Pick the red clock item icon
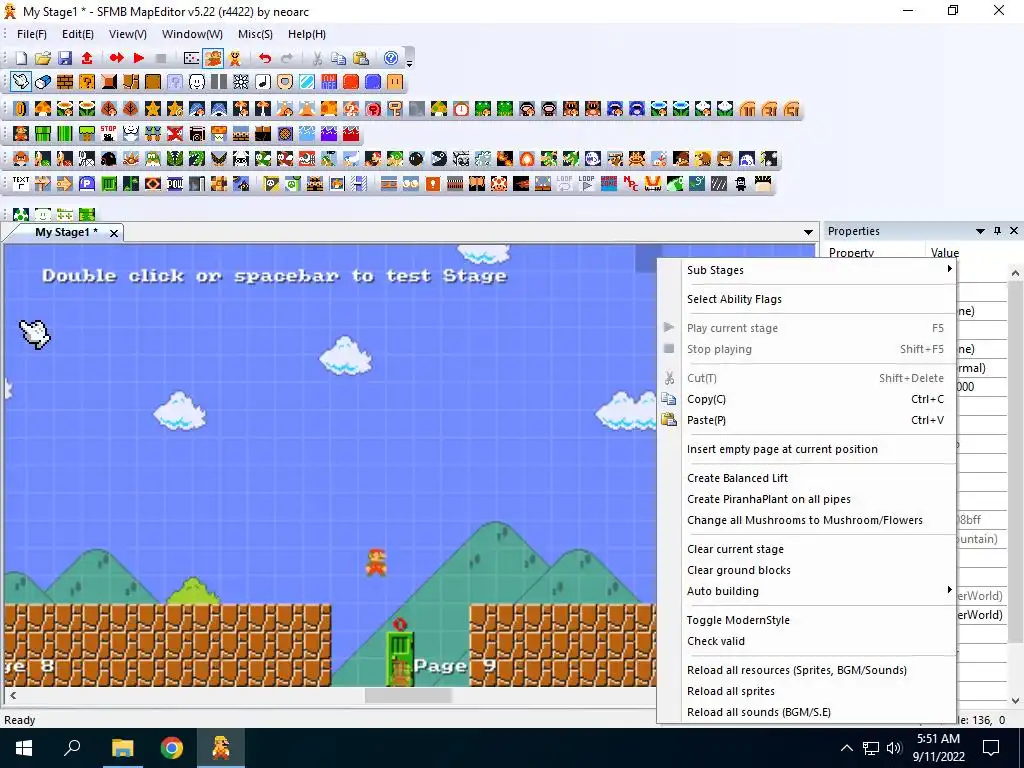Screen dimensions: 1024x768 461,109
